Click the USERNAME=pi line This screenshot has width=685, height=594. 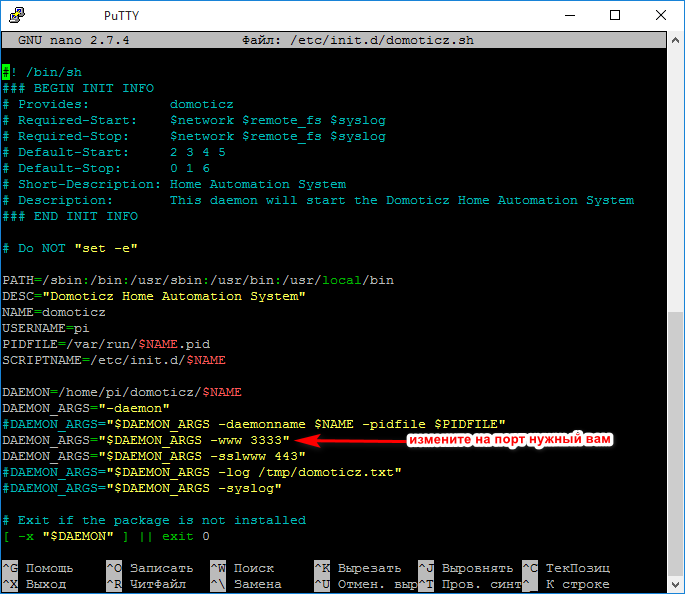coord(46,328)
